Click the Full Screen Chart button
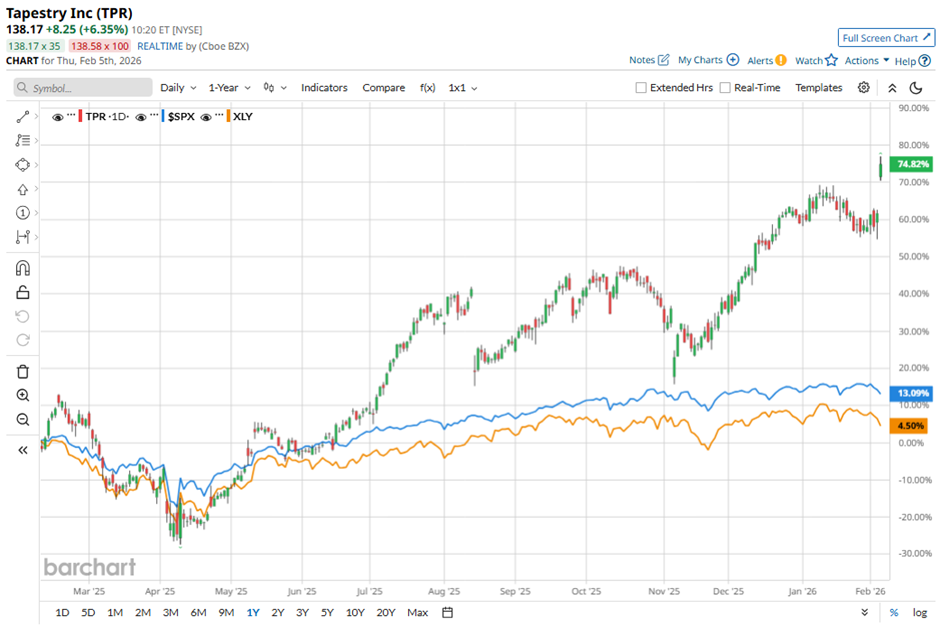Screen dimensions: 940x627 pos(886,38)
